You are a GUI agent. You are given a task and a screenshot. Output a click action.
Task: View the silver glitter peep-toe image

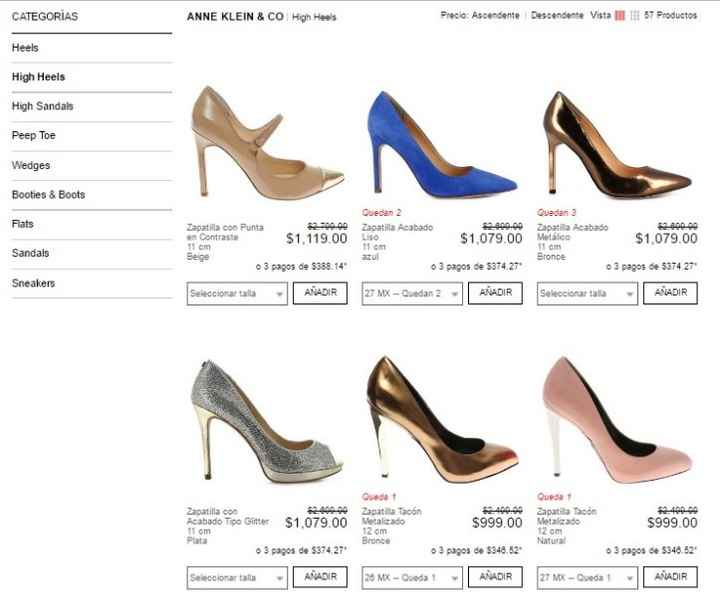point(268,421)
